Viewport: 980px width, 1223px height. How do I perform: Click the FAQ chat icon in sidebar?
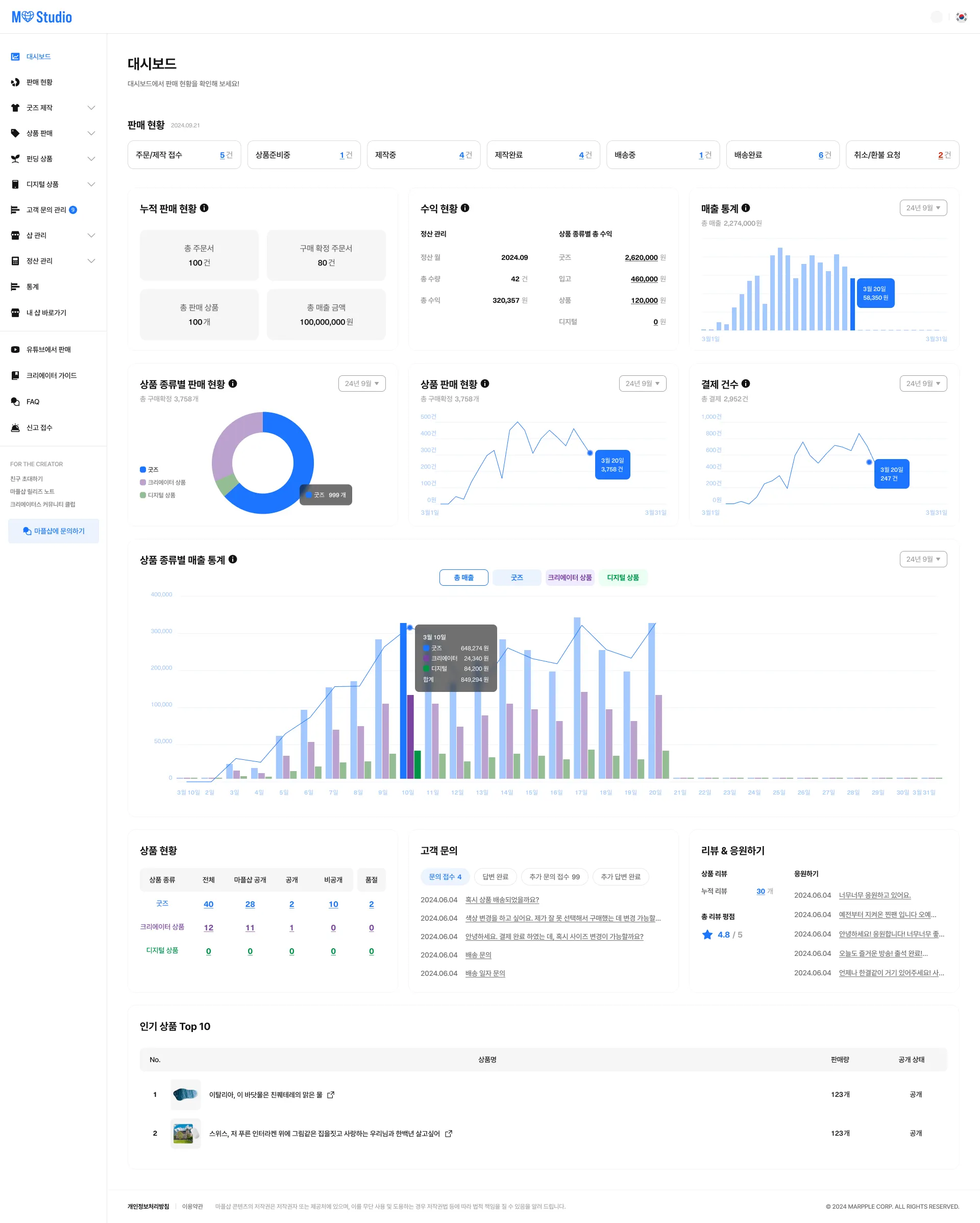point(15,401)
